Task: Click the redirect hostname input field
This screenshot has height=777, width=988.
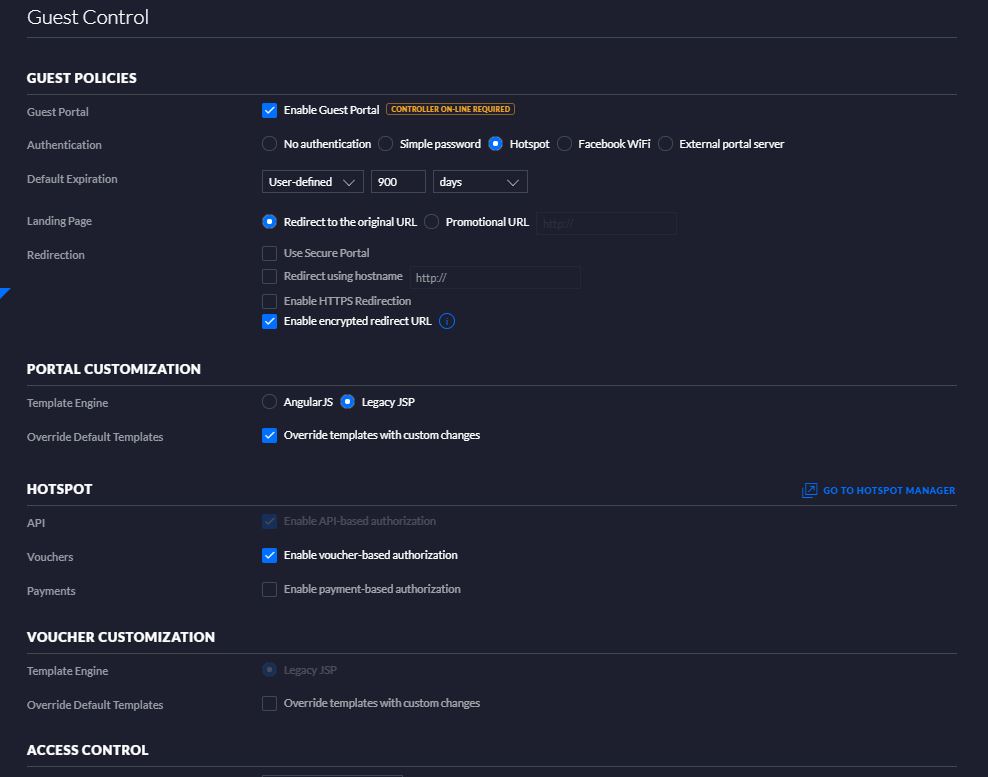Action: point(494,277)
